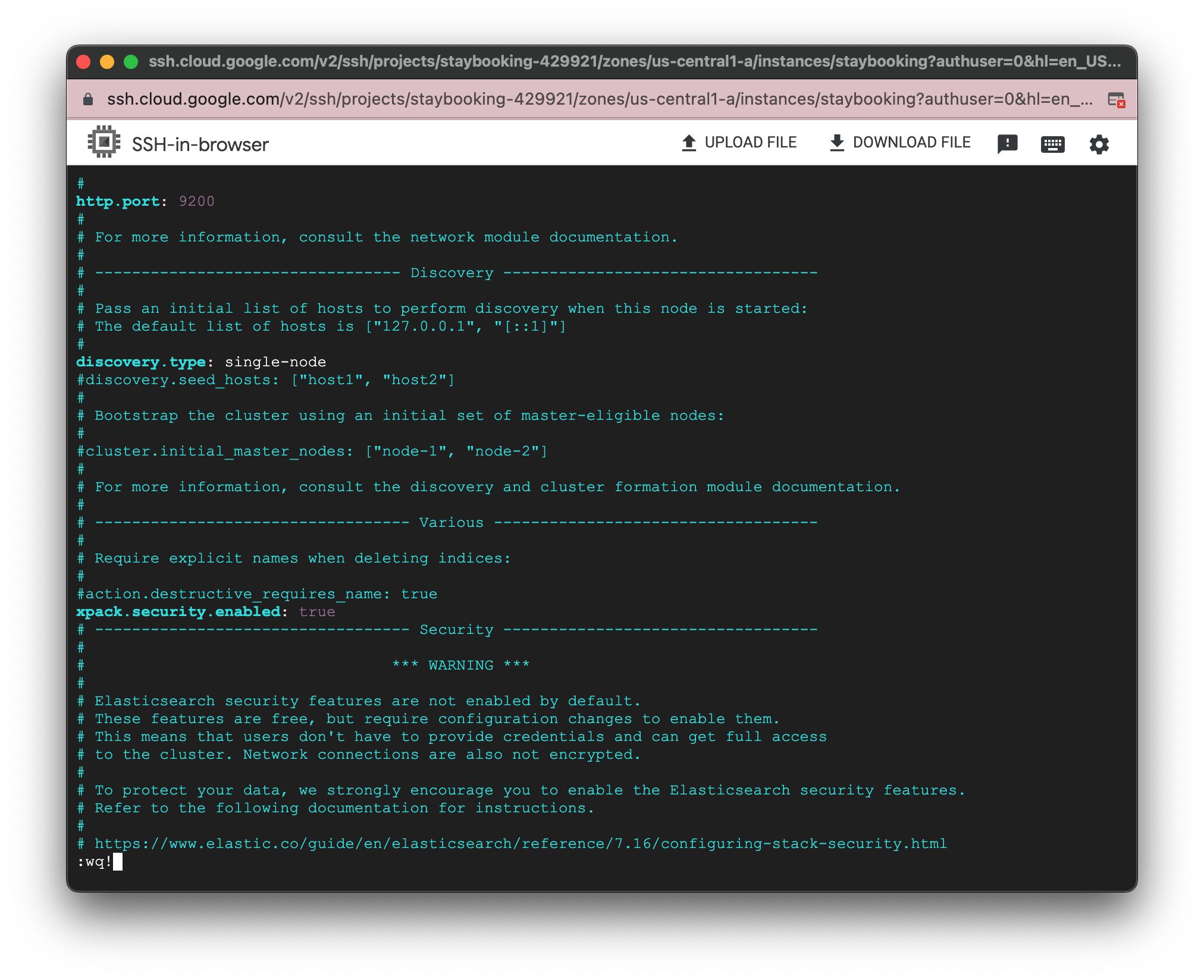Click the http.port: 9200 line

(x=145, y=201)
